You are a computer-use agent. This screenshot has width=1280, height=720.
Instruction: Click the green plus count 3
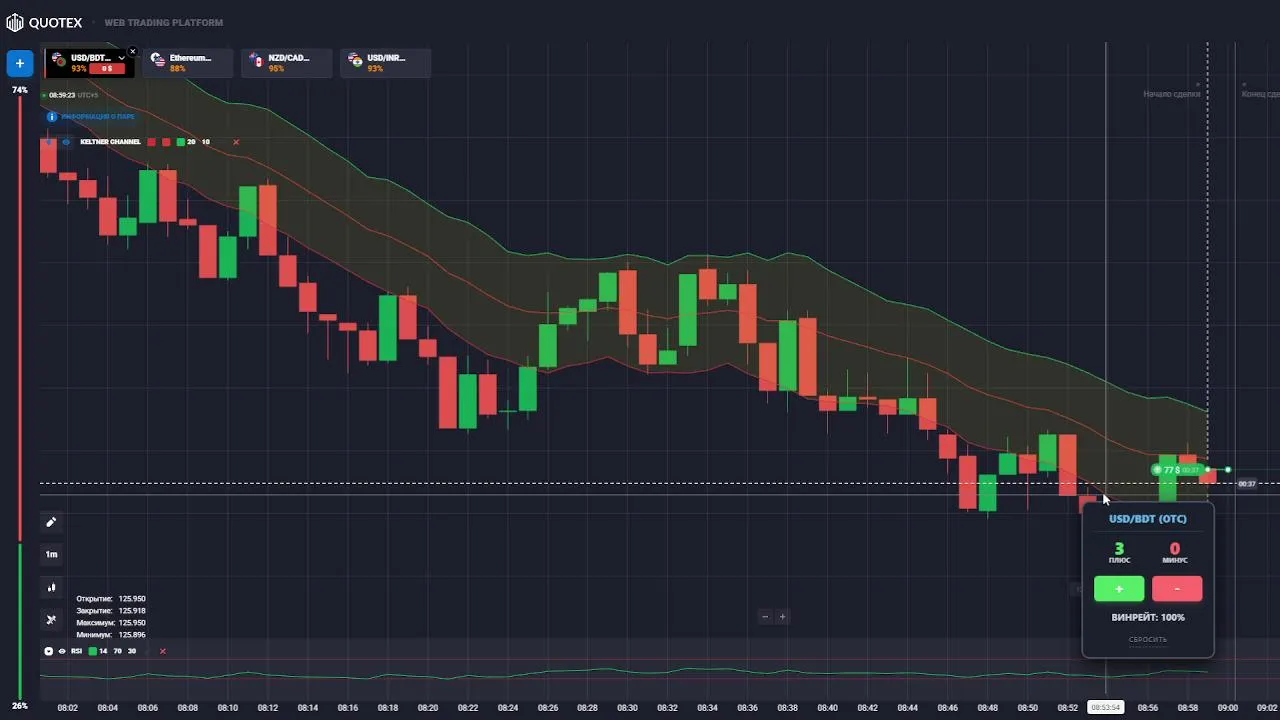(x=1119, y=548)
